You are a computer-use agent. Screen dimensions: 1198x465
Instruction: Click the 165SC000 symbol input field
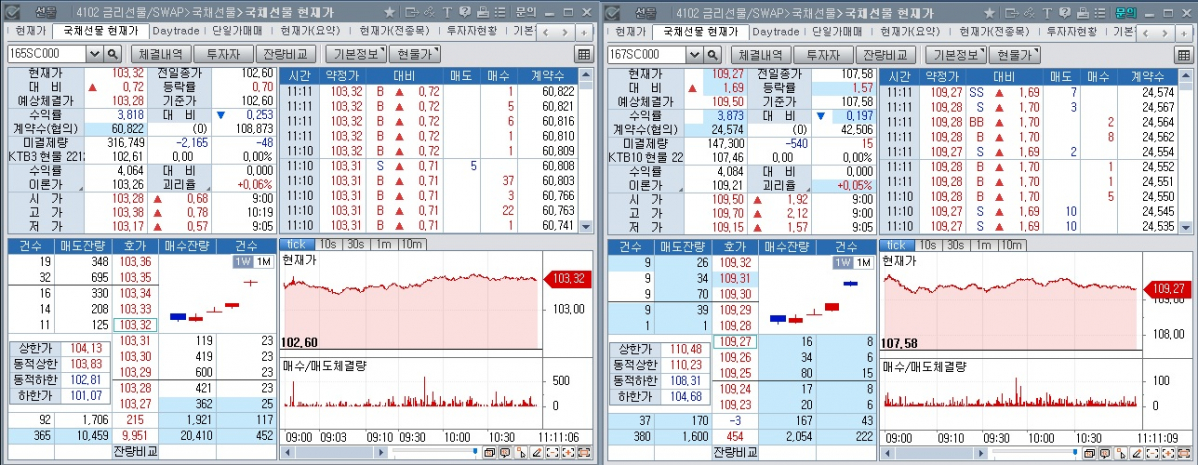47,54
